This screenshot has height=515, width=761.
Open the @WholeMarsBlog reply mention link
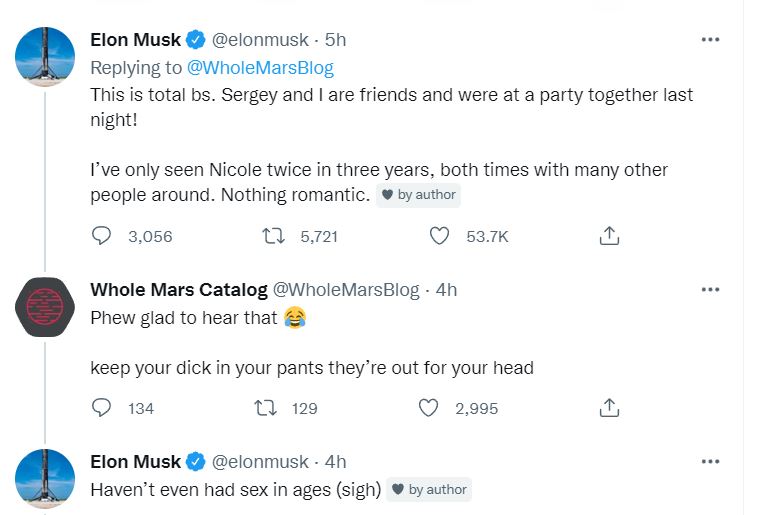point(260,68)
